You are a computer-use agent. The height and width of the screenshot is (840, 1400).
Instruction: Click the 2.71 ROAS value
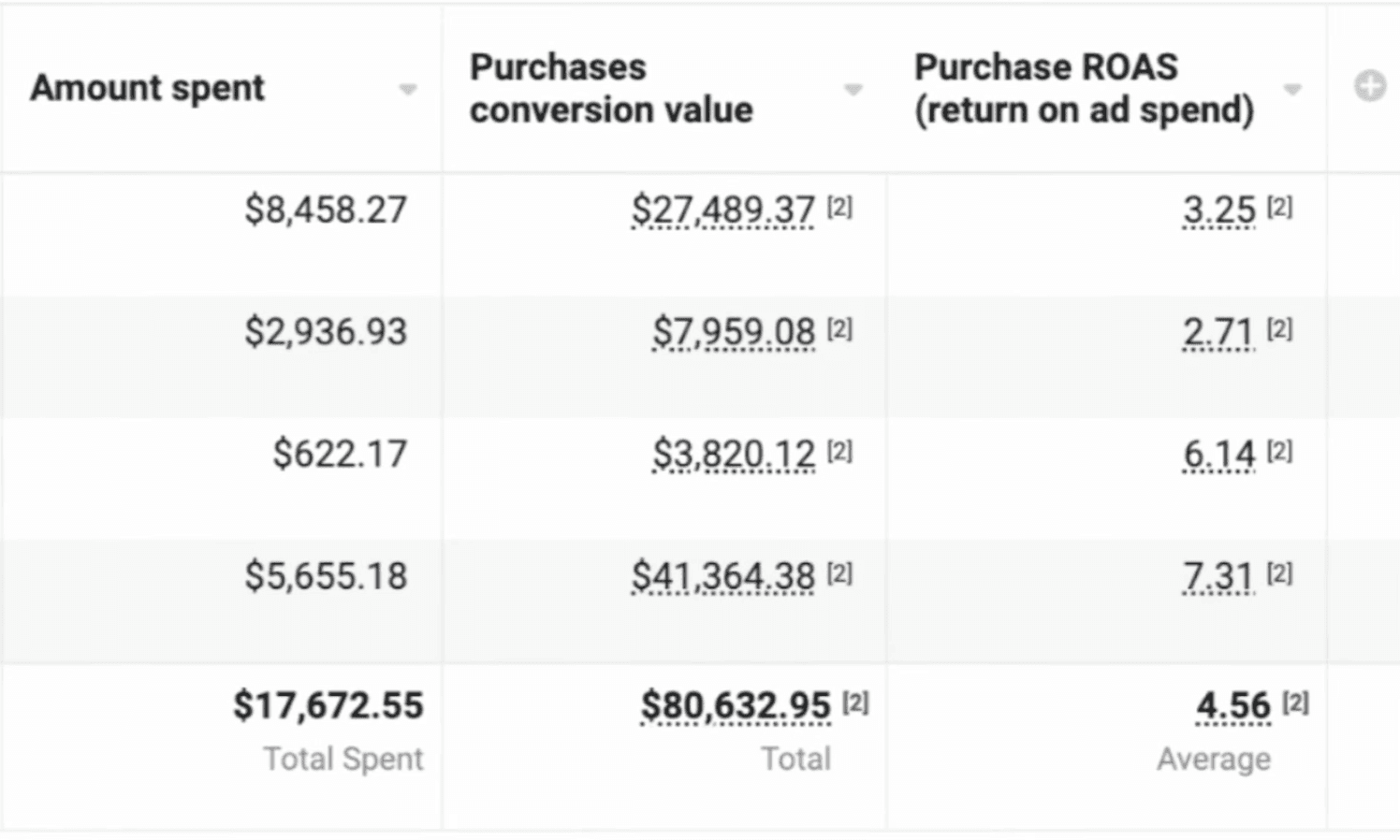pyautogui.click(x=1218, y=332)
